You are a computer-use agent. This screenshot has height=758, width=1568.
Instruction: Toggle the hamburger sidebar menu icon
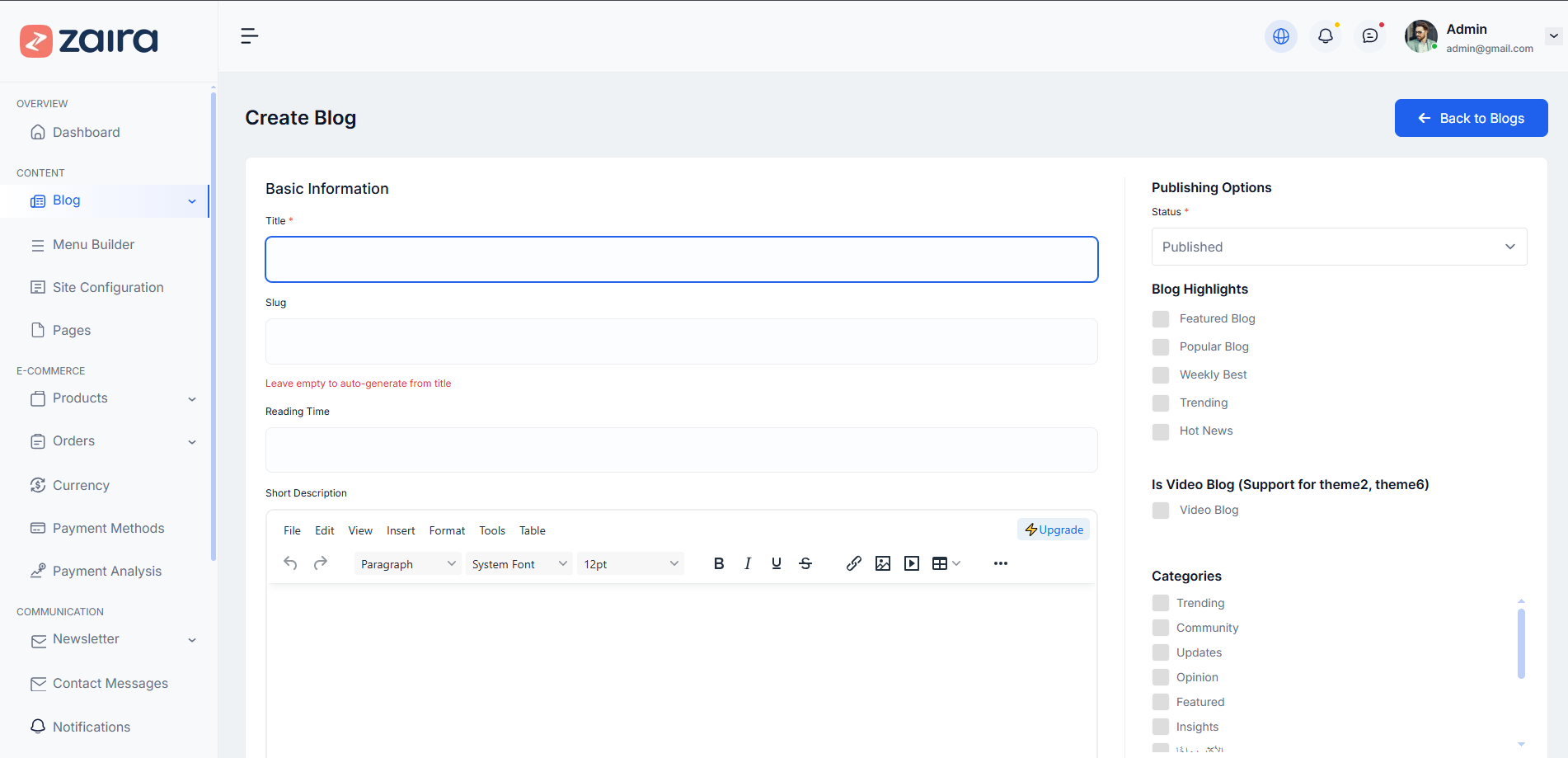[x=249, y=36]
